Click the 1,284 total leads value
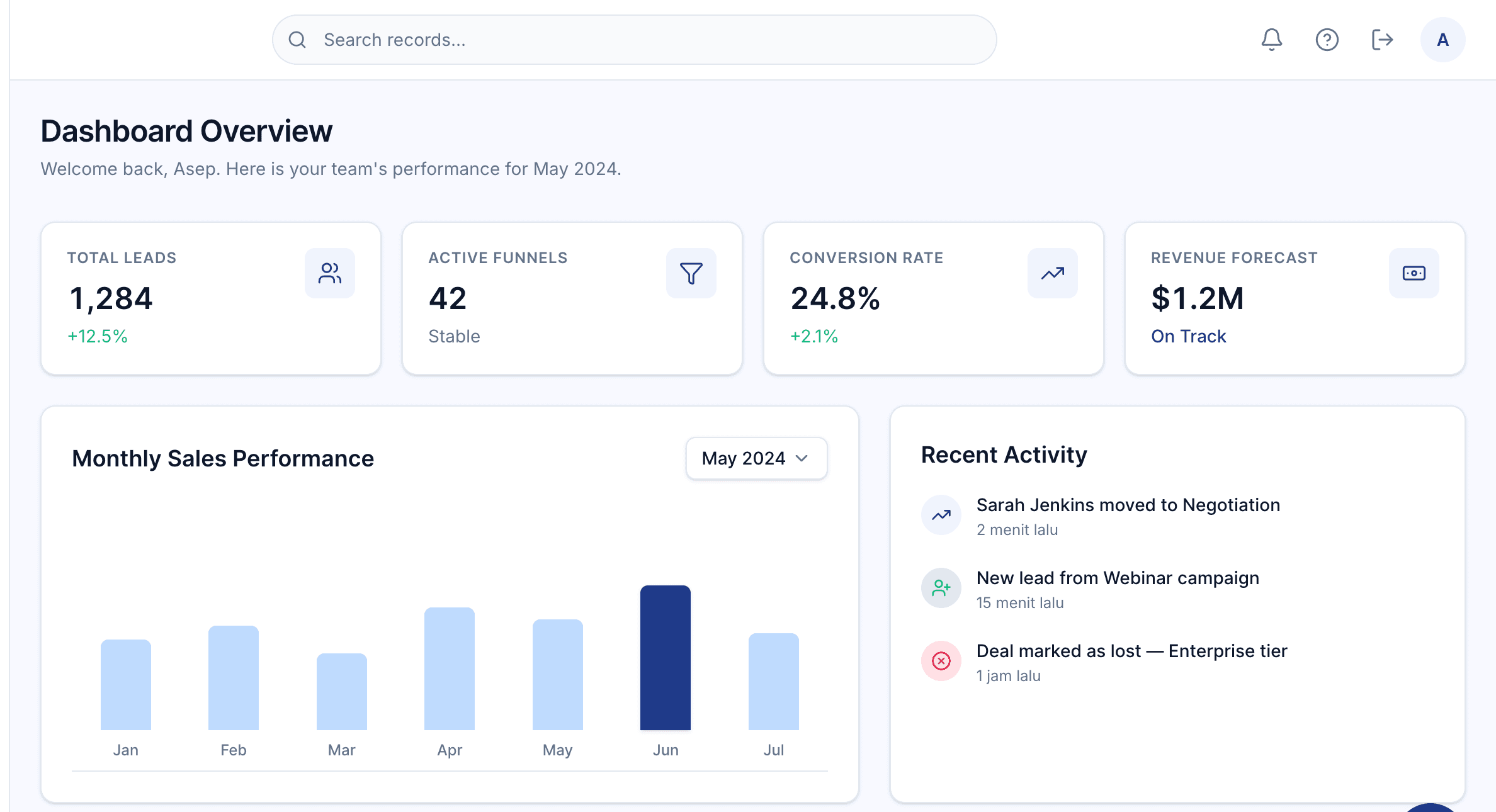This screenshot has width=1496, height=812. coord(111,298)
